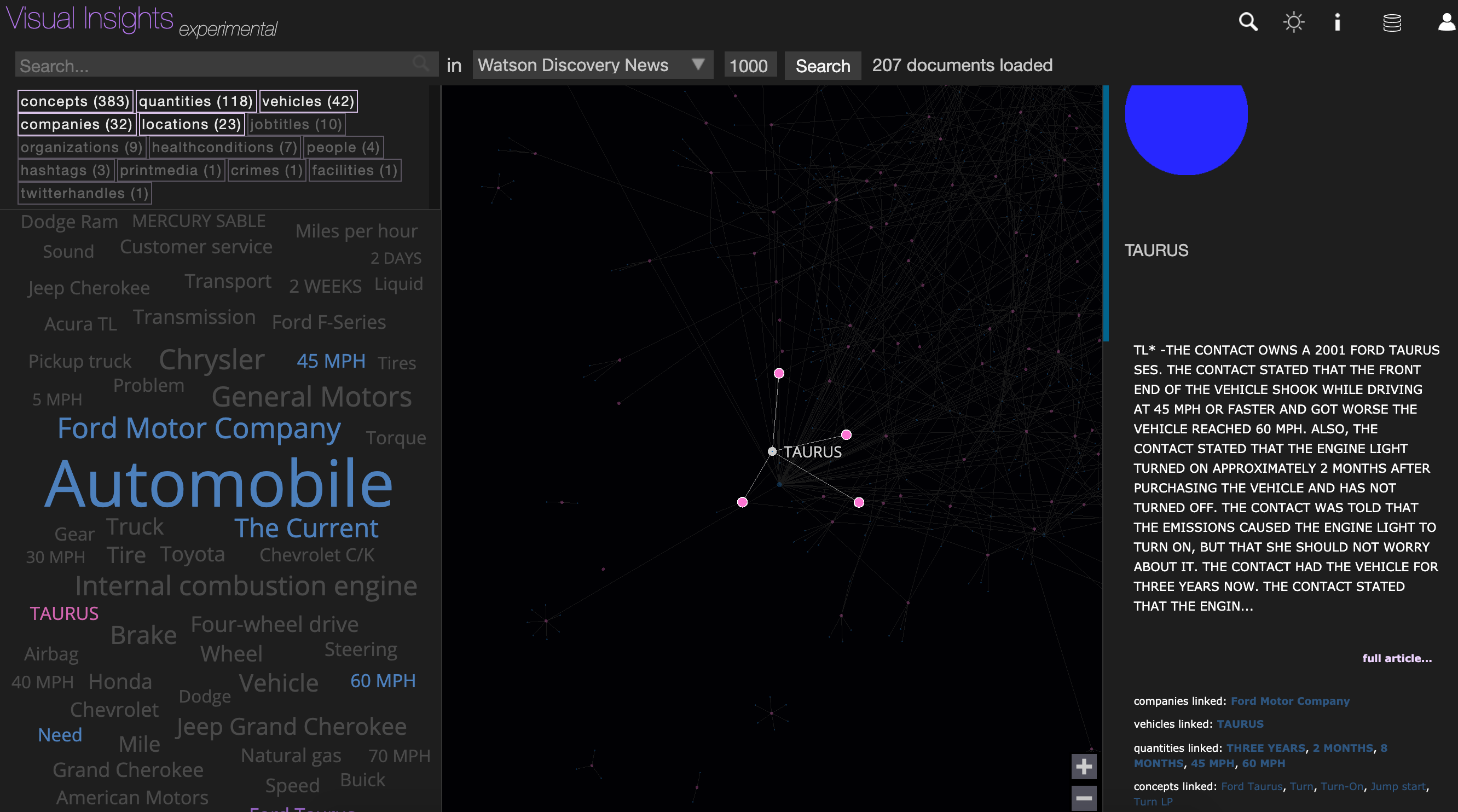1458x812 pixels.
Task: Click the magnifier inside the search field
Action: click(x=420, y=63)
